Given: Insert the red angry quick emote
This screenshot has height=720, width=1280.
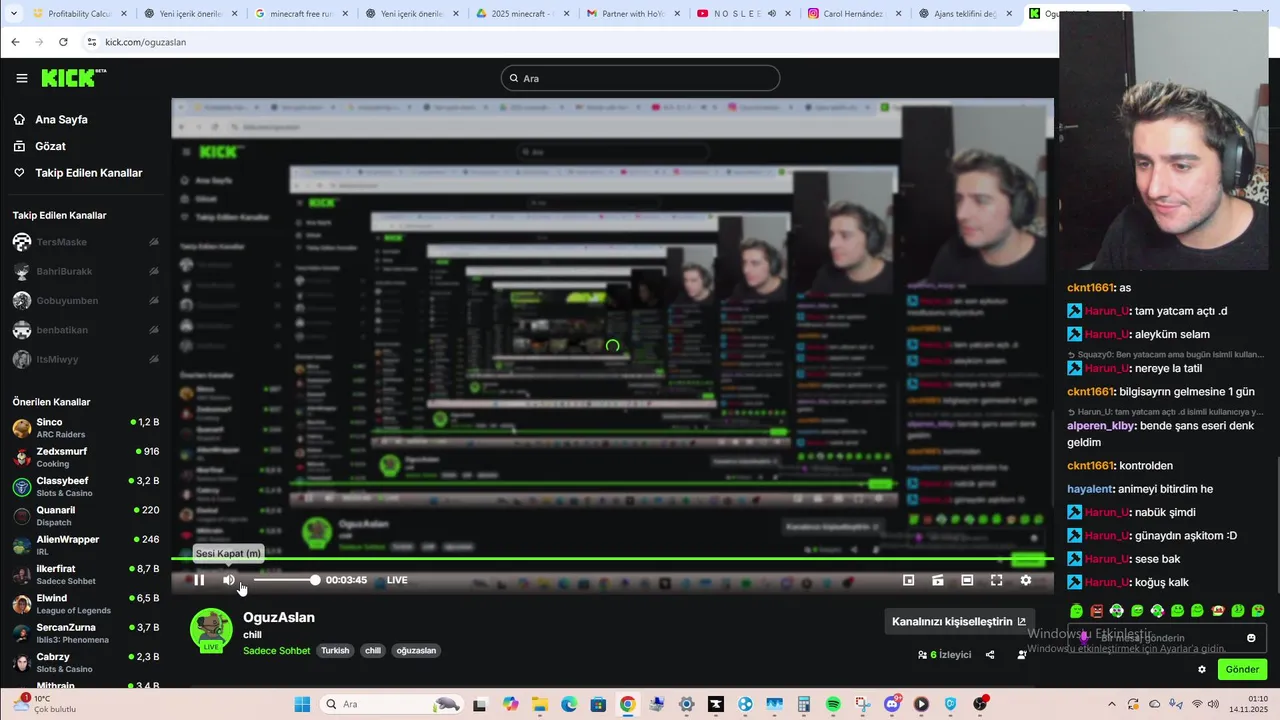Looking at the screenshot, I should point(1097,611).
